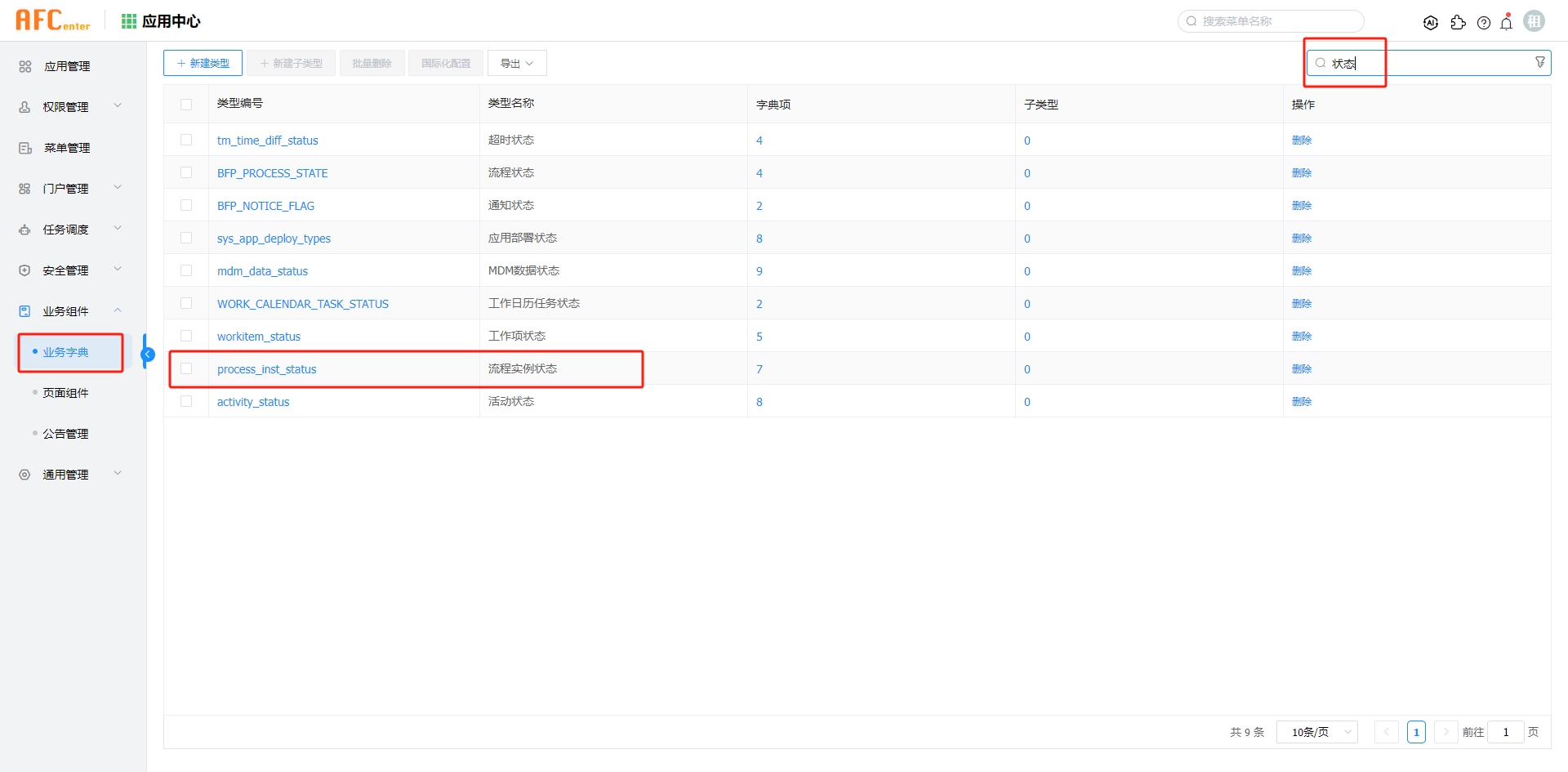The width and height of the screenshot is (1568, 772).
Task: Open the AI assistant icon in the header
Action: tap(1432, 23)
